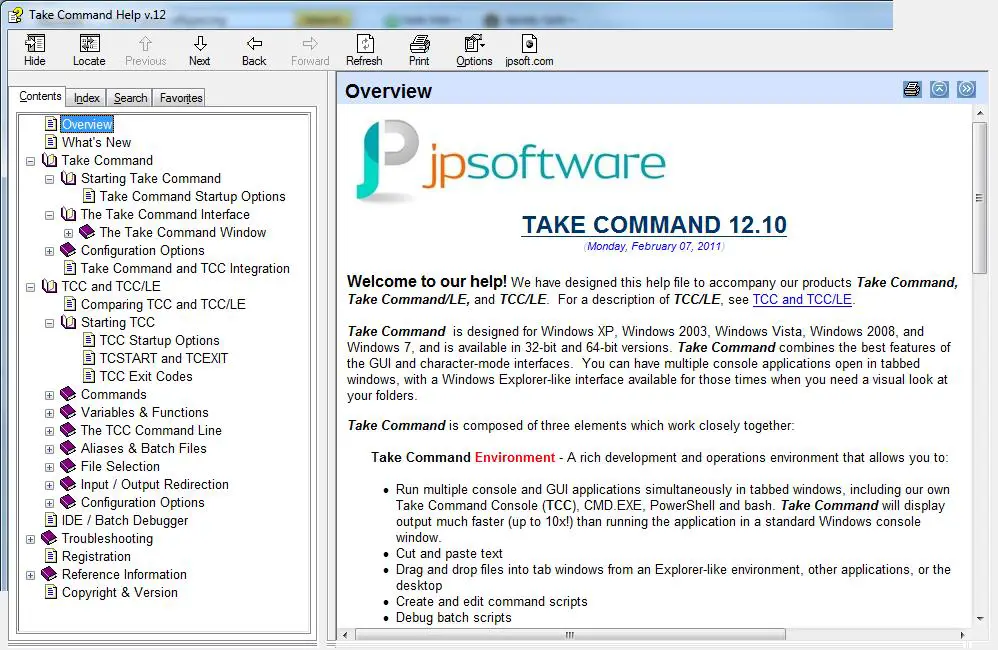Image resolution: width=998 pixels, height=650 pixels.
Task: Click the up-arrow icon in the Overview header
Action: click(x=939, y=89)
